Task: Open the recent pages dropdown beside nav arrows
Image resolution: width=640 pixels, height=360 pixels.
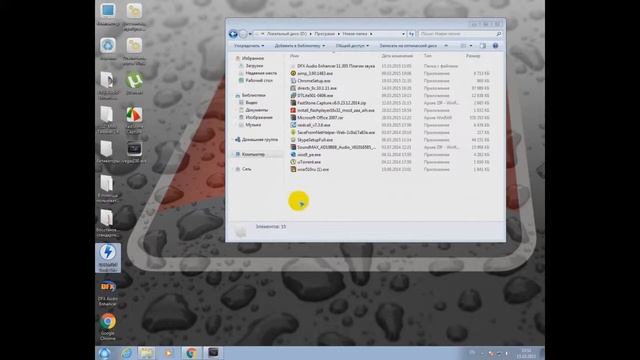Action: (250, 34)
